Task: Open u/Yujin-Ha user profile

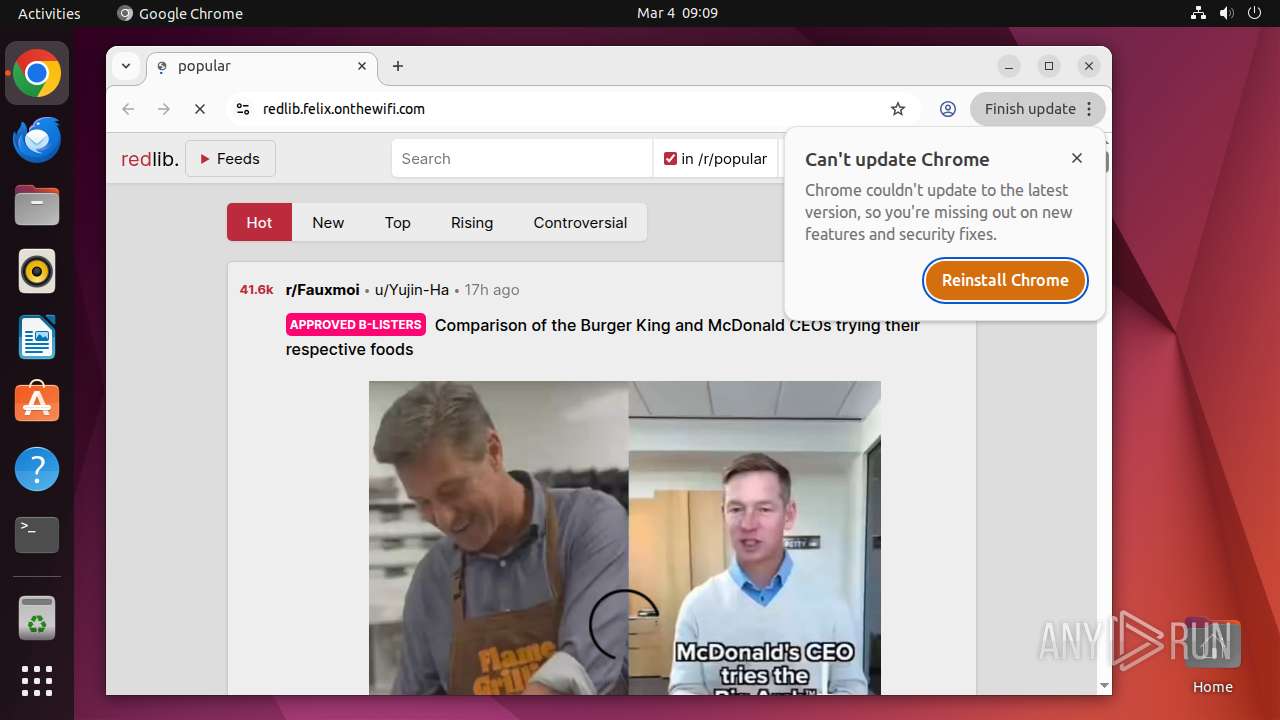Action: [x=411, y=290]
